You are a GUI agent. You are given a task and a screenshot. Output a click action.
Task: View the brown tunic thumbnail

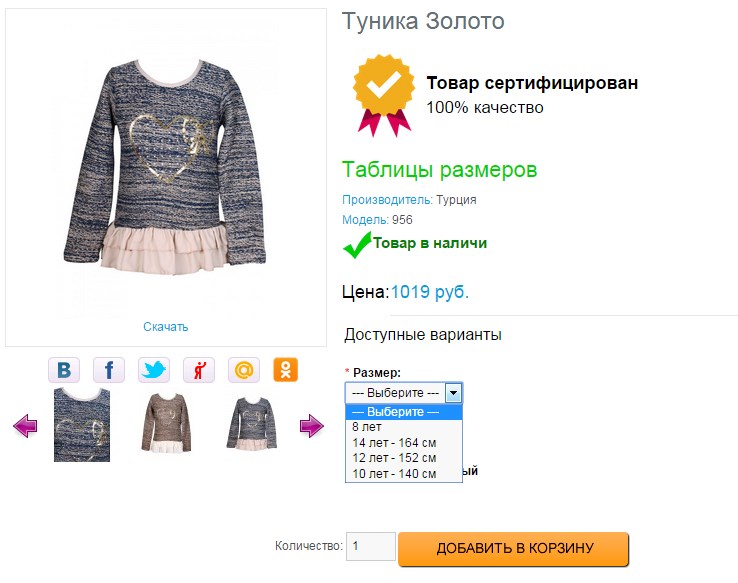click(x=166, y=423)
